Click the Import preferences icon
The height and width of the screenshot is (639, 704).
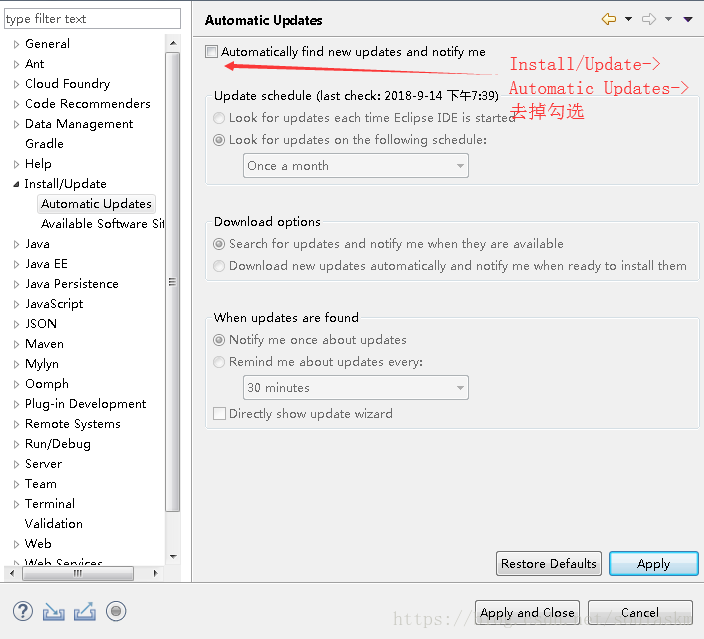click(x=53, y=612)
